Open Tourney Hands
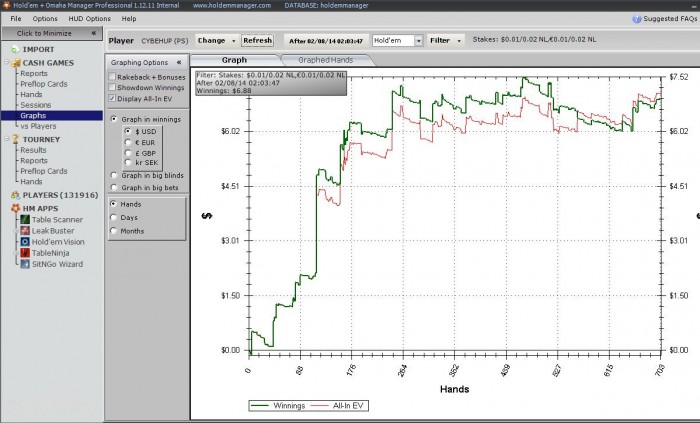 (31, 182)
